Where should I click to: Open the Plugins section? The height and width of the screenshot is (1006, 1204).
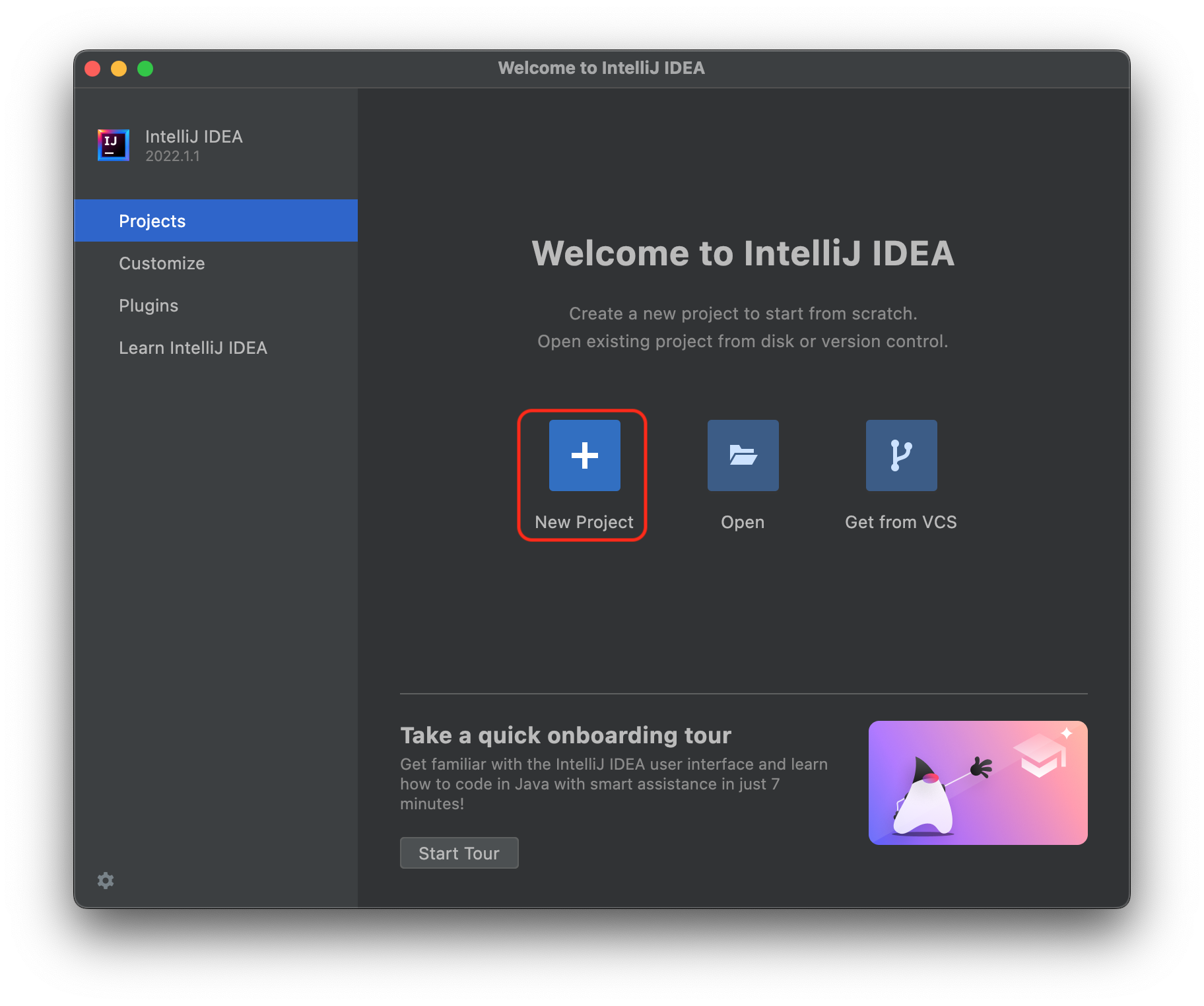(216, 305)
